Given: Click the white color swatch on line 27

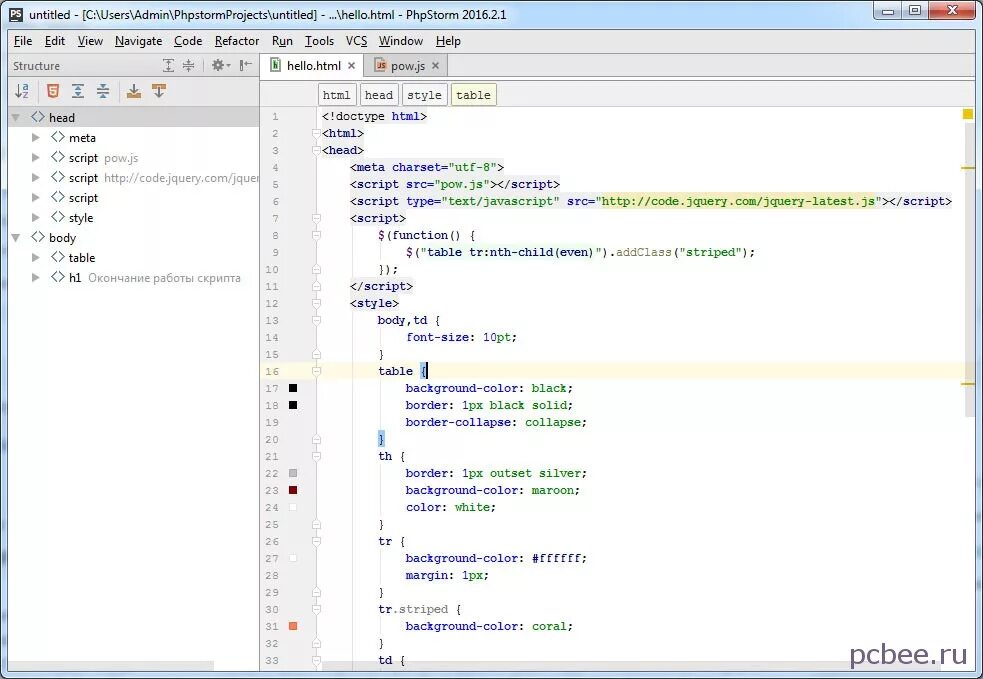Looking at the screenshot, I should [x=293, y=558].
